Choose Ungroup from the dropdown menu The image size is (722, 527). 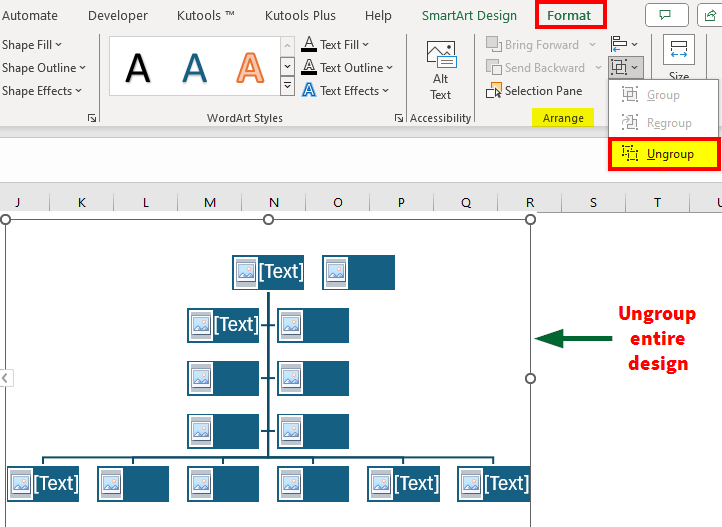click(x=664, y=154)
